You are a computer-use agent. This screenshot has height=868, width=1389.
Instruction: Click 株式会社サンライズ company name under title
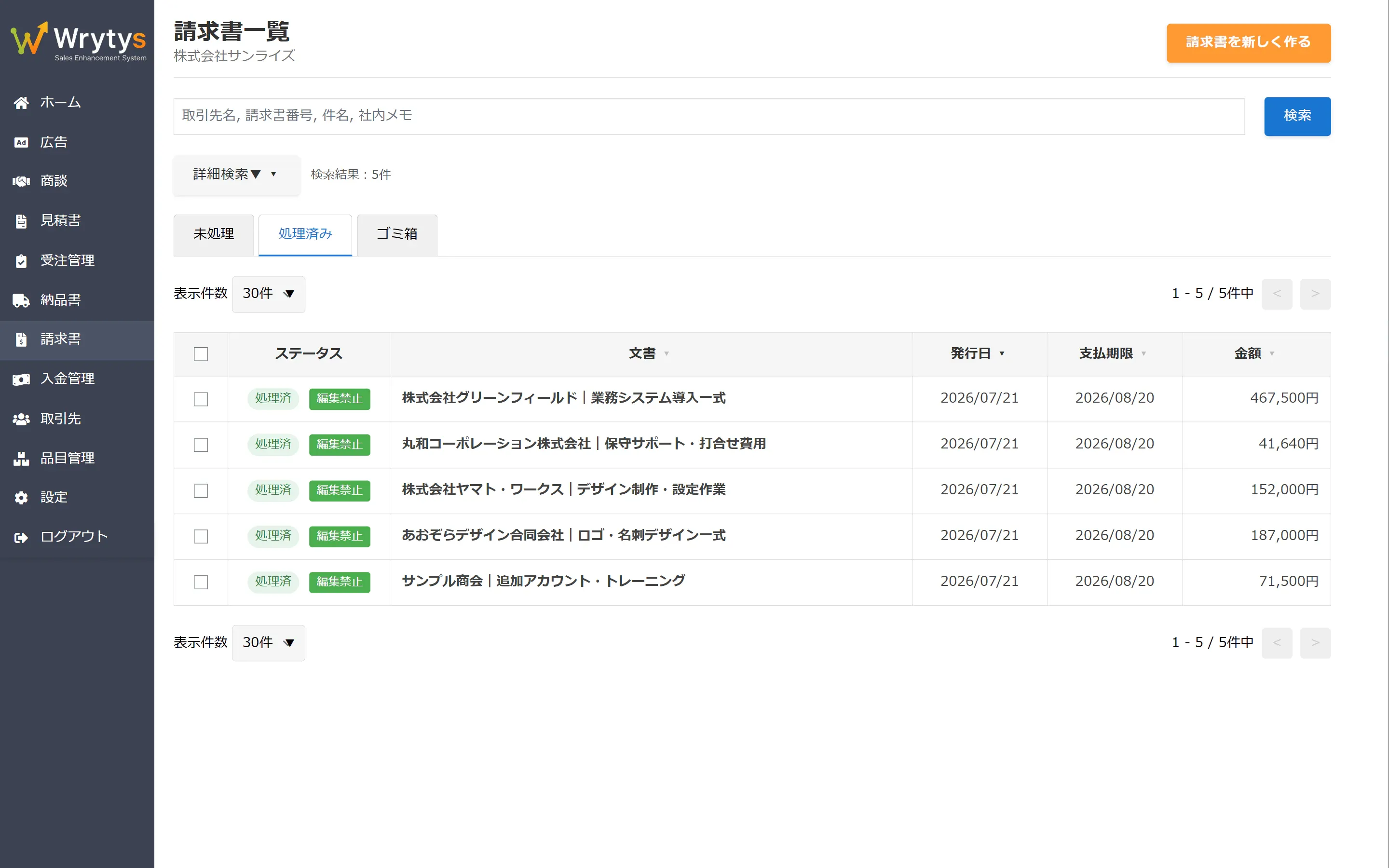pyautogui.click(x=234, y=55)
